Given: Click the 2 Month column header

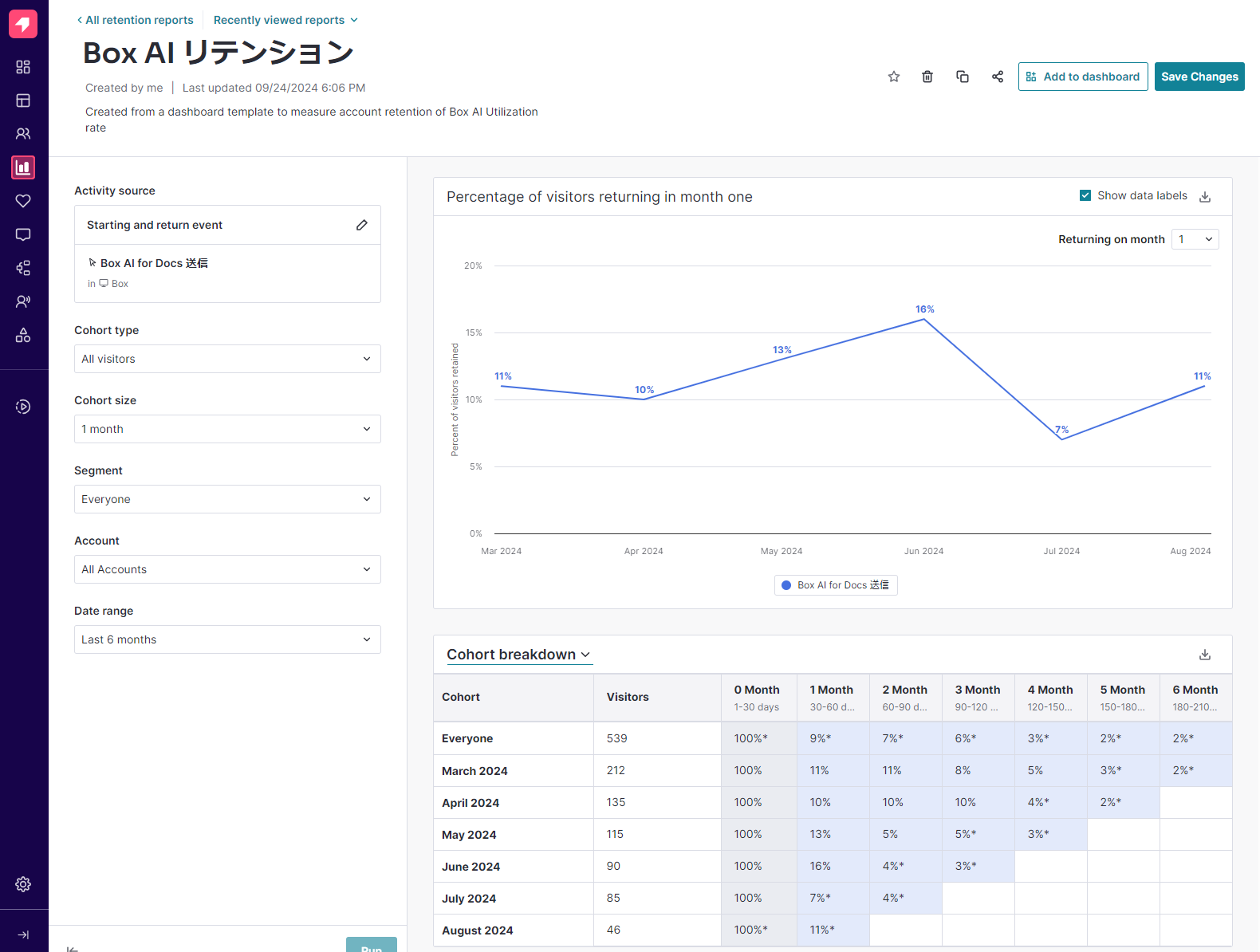Looking at the screenshot, I should coord(906,697).
